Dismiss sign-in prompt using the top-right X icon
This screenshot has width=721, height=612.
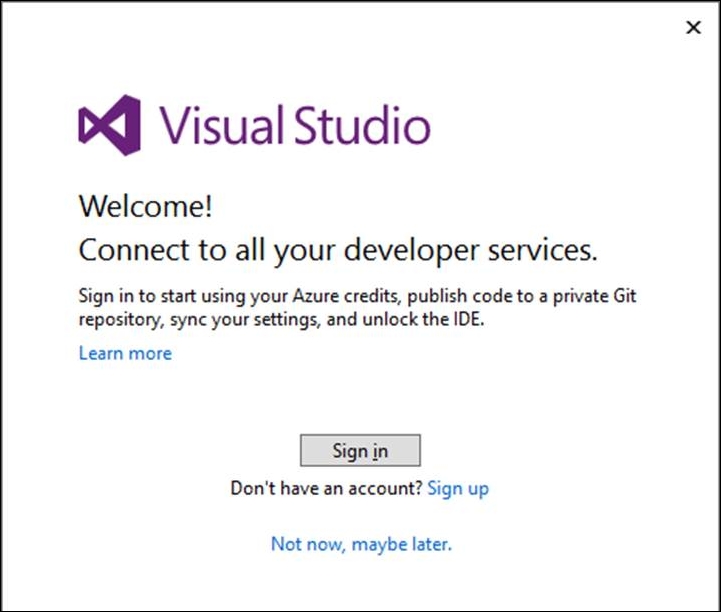click(x=693, y=28)
